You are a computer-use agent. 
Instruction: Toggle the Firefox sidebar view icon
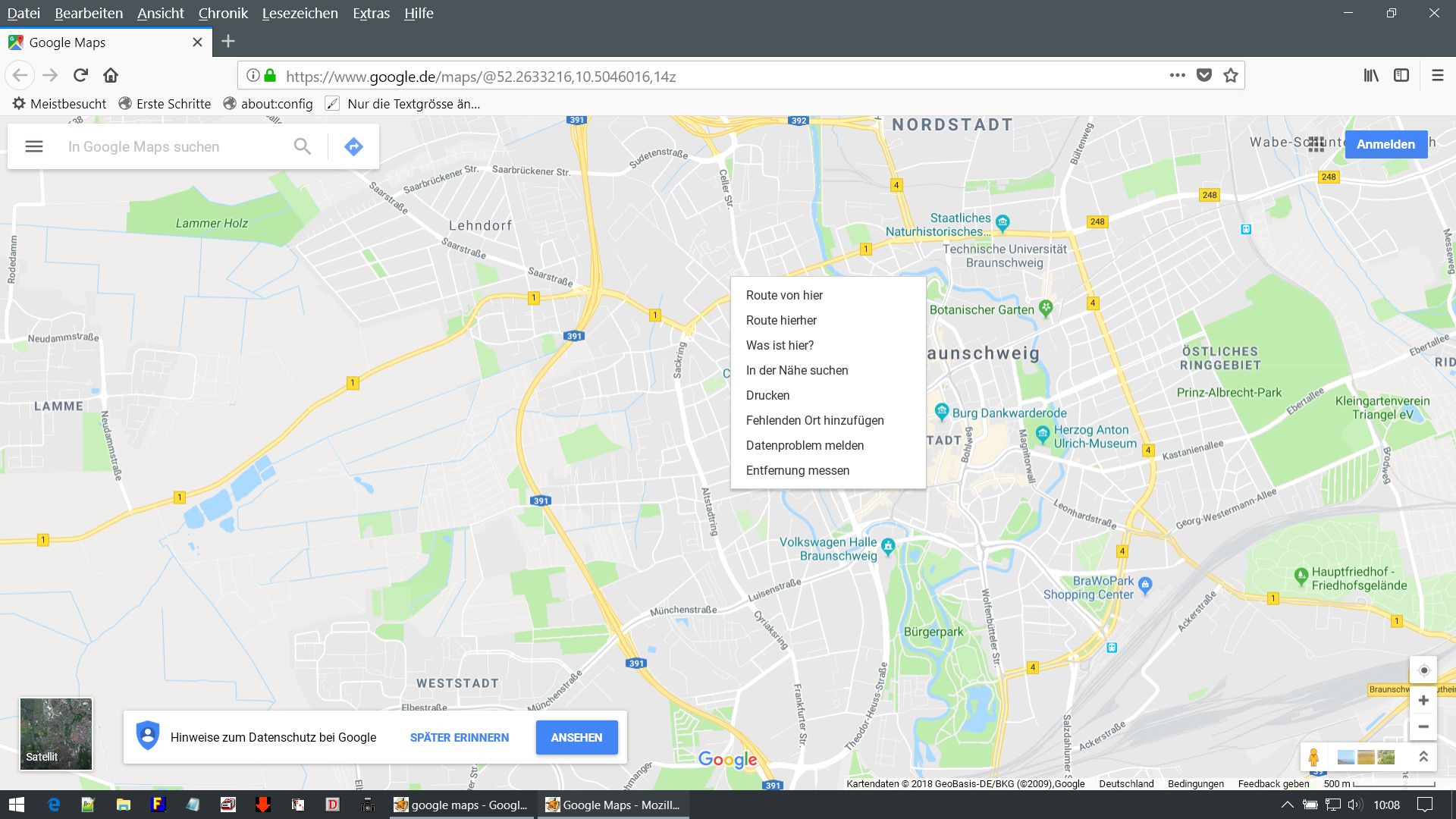[1401, 75]
